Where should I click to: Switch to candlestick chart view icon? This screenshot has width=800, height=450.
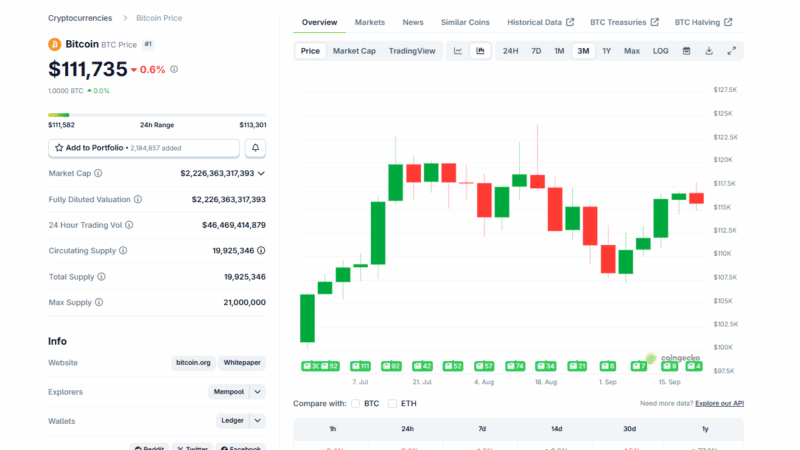point(480,51)
